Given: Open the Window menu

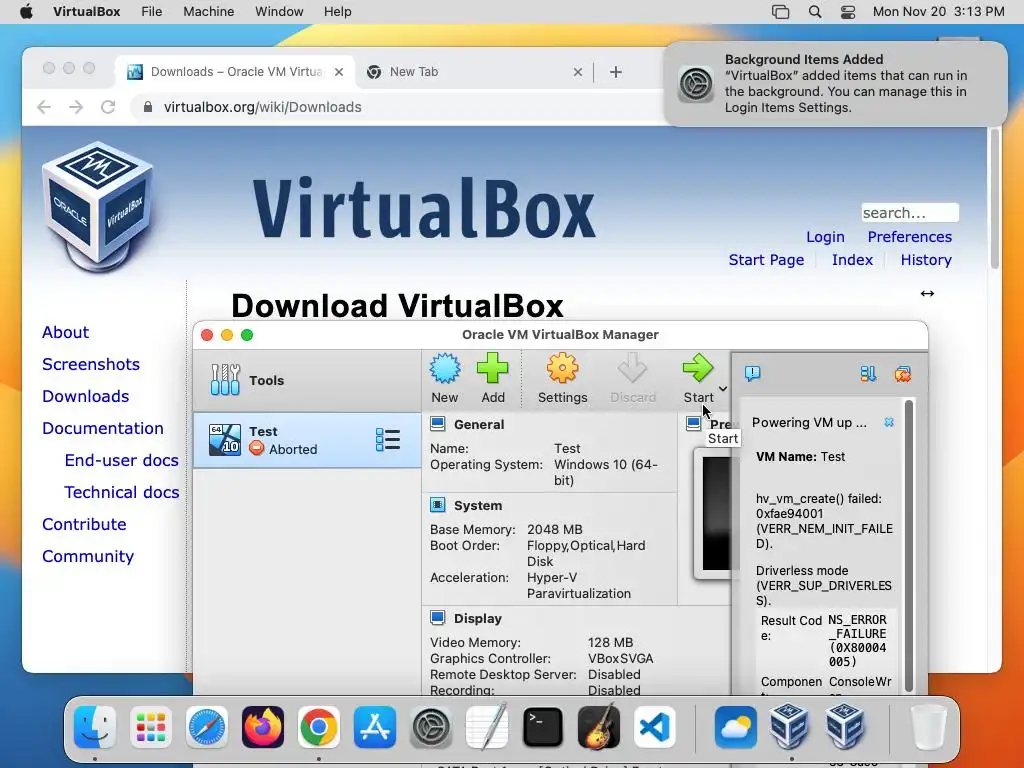Looking at the screenshot, I should point(279,12).
